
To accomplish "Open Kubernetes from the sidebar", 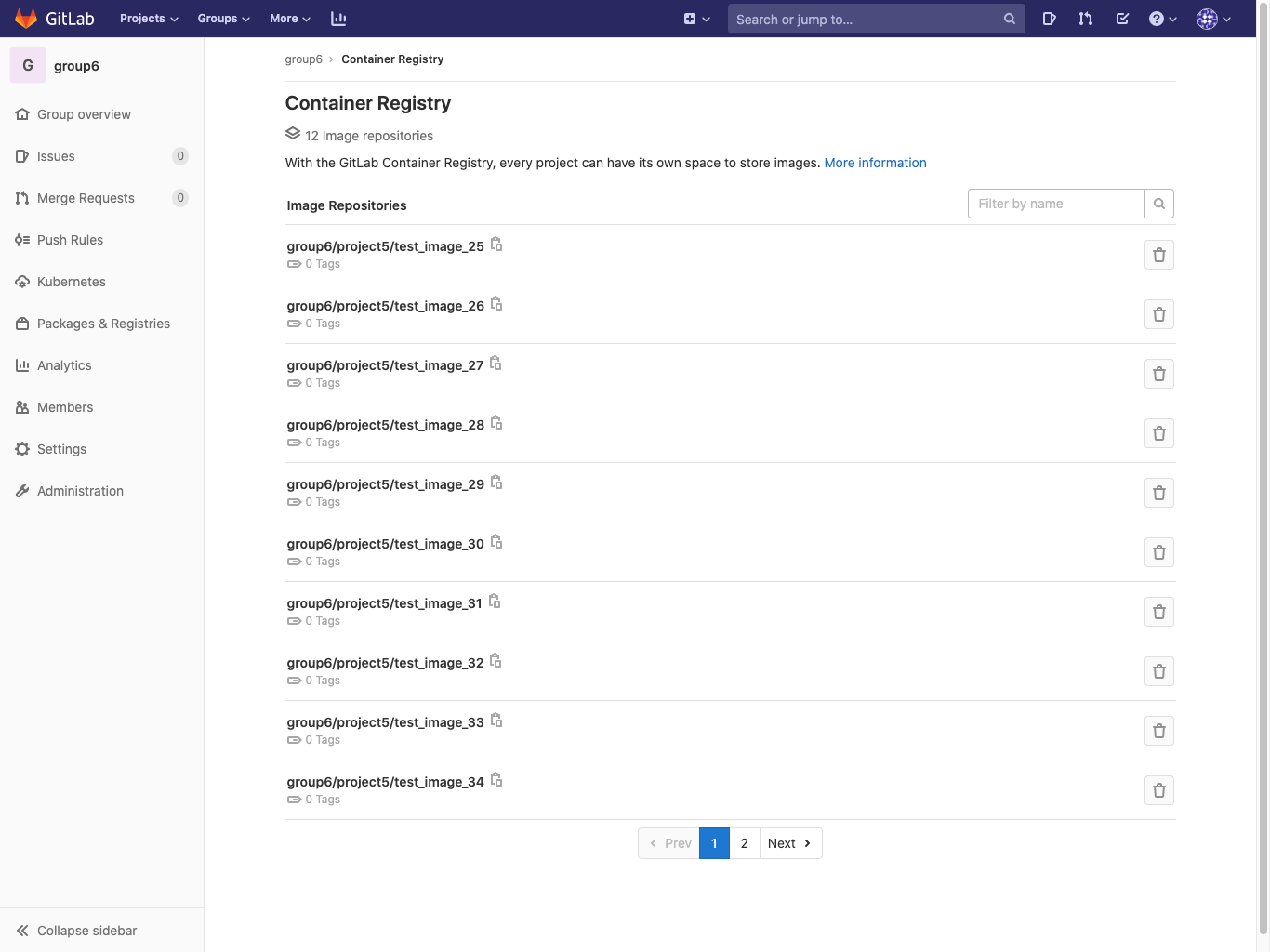I will (x=72, y=282).
